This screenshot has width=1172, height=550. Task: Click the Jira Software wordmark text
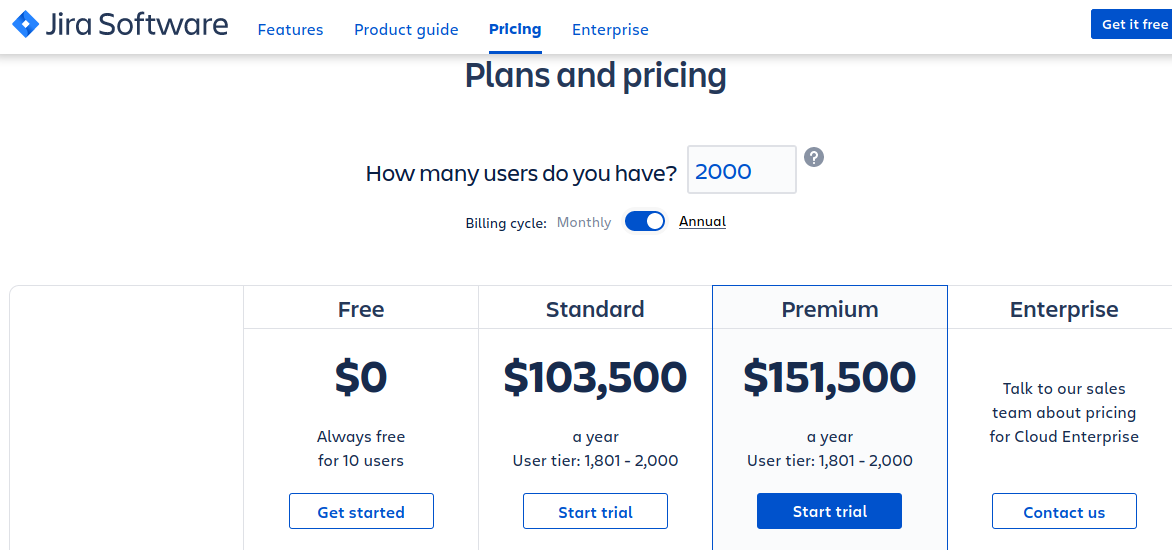click(x=137, y=25)
